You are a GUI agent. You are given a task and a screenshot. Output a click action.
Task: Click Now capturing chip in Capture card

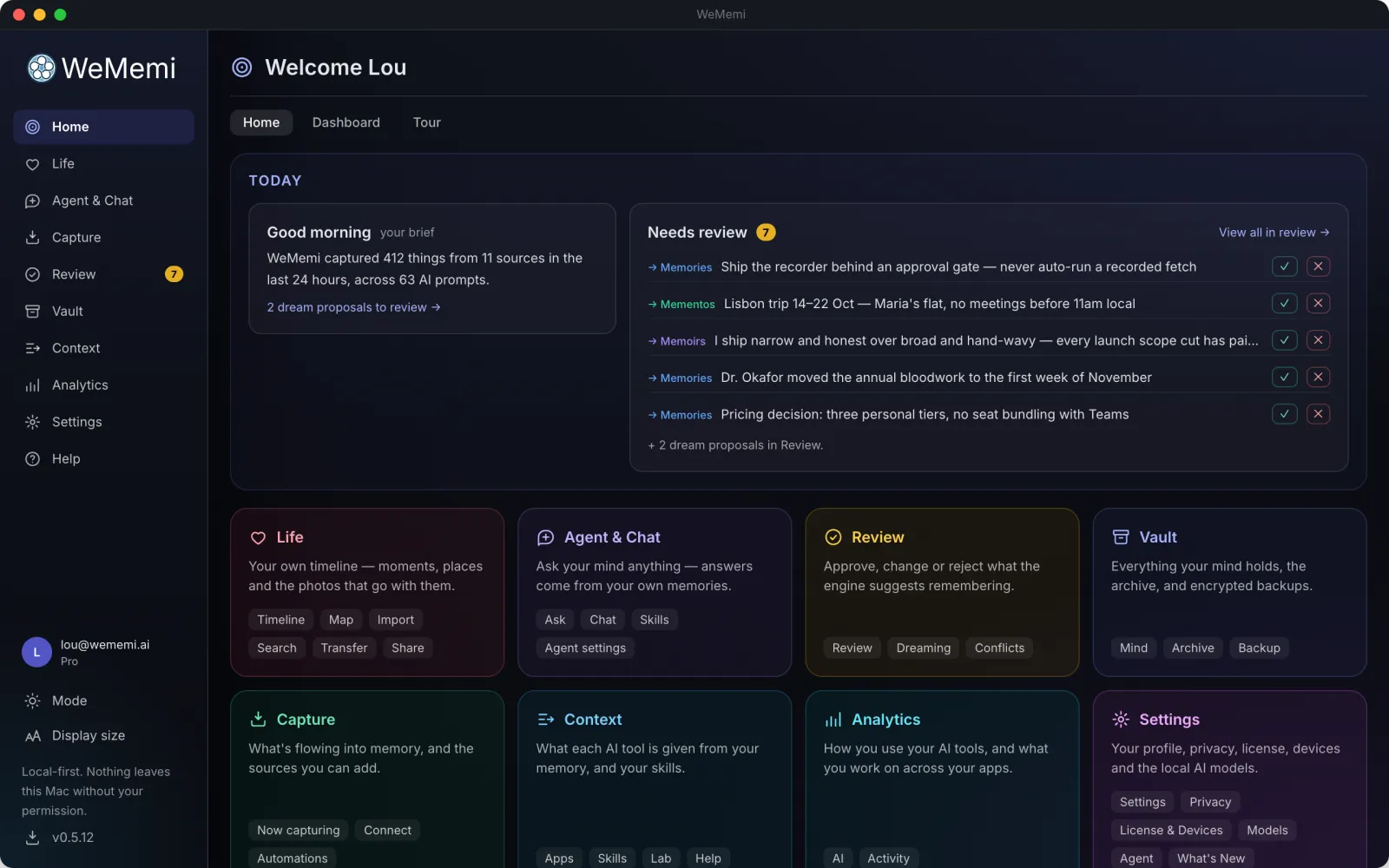[x=299, y=831]
